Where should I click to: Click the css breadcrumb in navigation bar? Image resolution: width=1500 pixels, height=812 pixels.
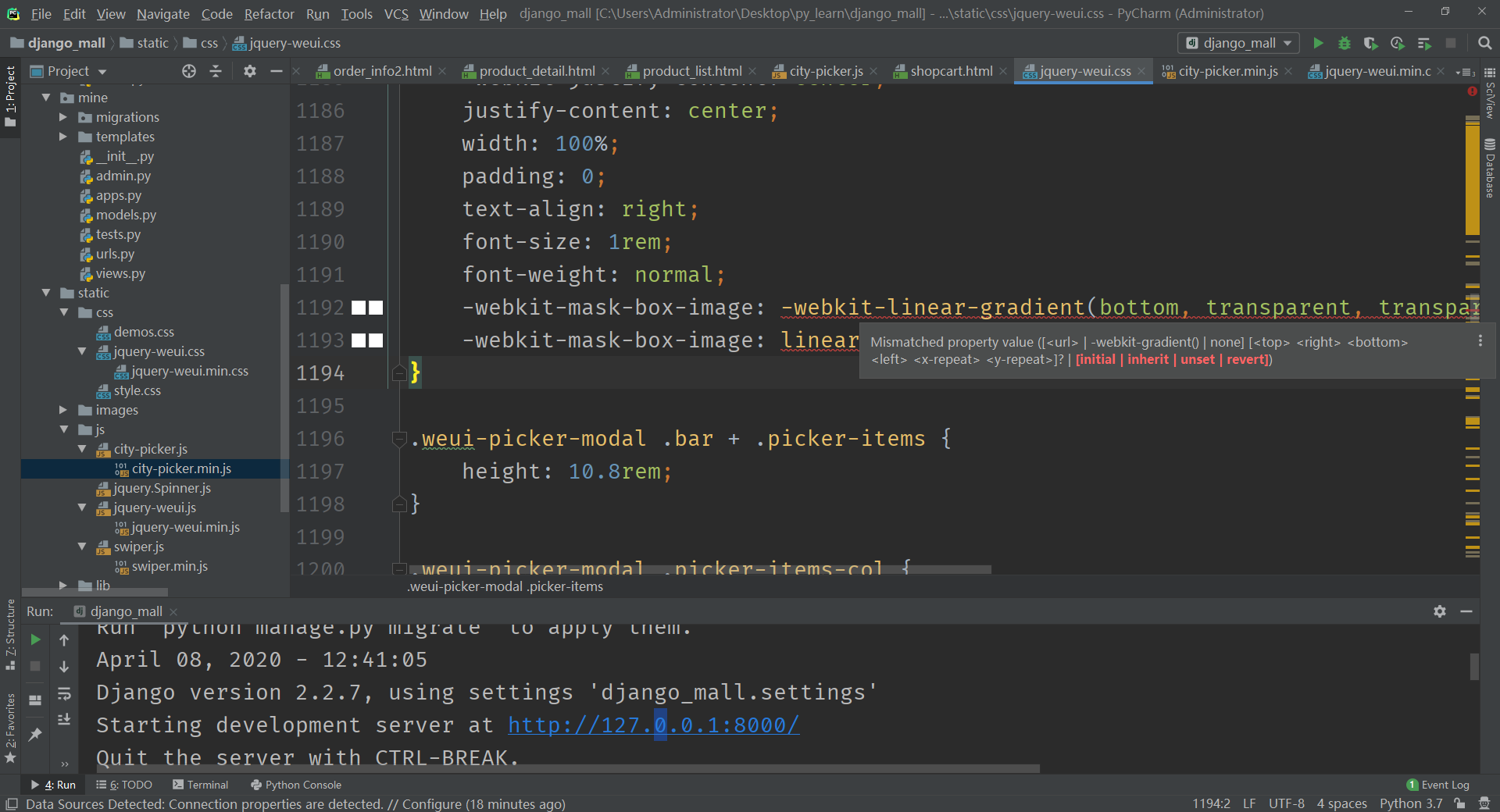(202, 43)
